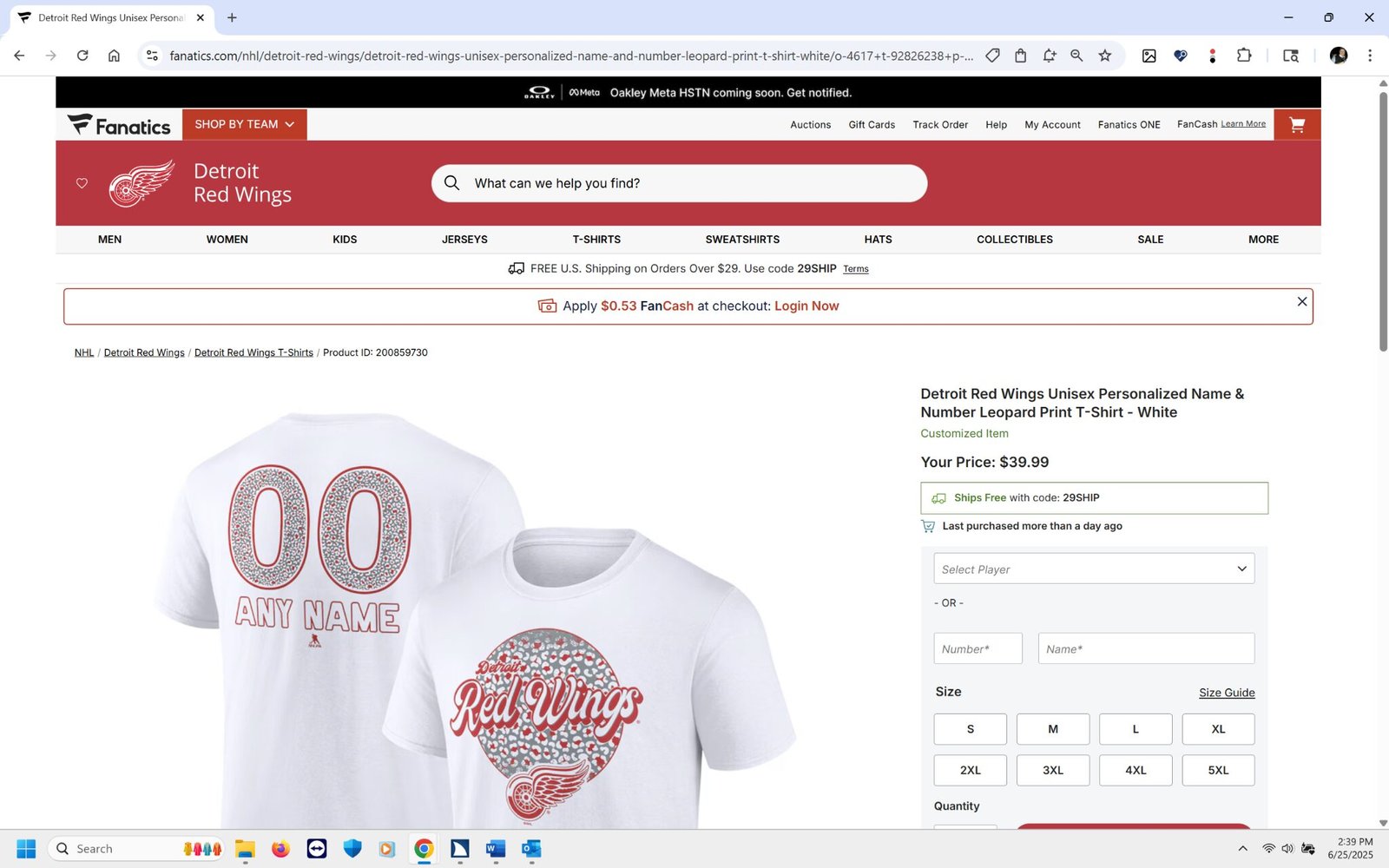Click the Chrome taskbar icon
Screen dimensions: 1389x868
click(x=424, y=849)
